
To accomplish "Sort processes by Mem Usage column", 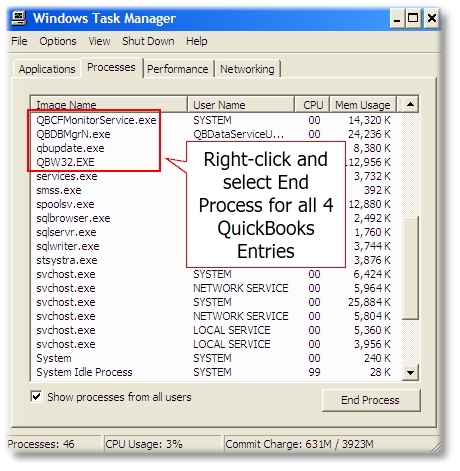I will (363, 105).
